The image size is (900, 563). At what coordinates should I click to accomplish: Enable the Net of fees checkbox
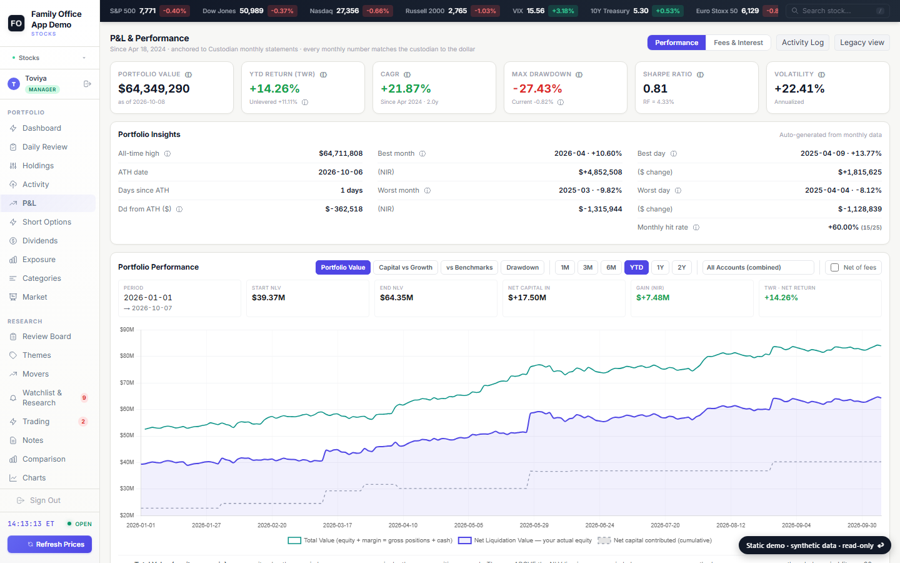(x=835, y=267)
